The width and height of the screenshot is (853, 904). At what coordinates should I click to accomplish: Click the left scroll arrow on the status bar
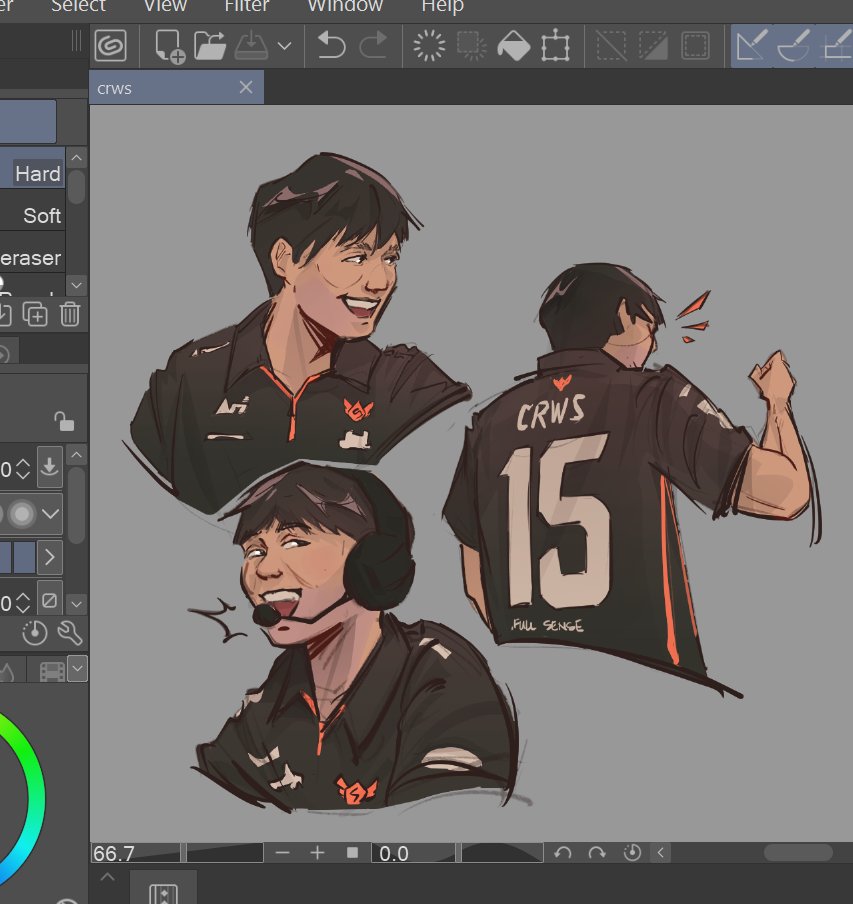(x=660, y=853)
